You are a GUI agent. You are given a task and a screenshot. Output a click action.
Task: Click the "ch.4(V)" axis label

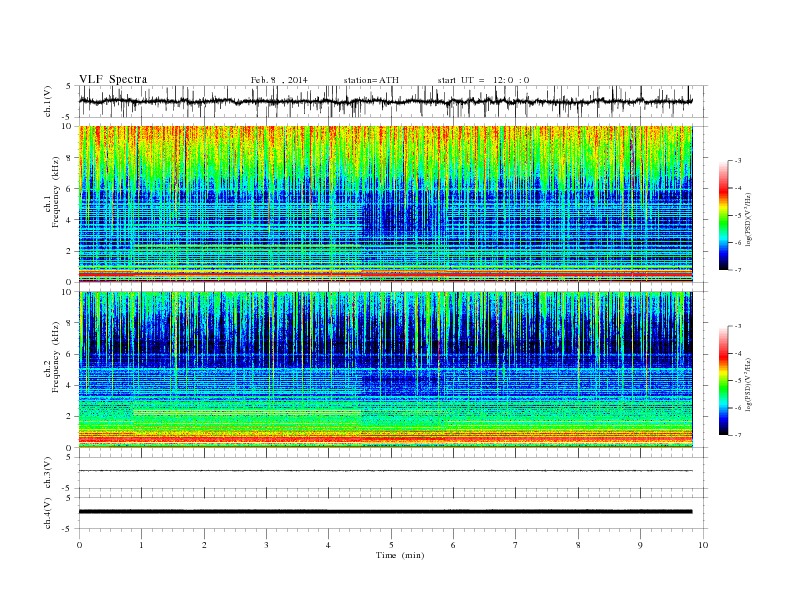point(48,513)
